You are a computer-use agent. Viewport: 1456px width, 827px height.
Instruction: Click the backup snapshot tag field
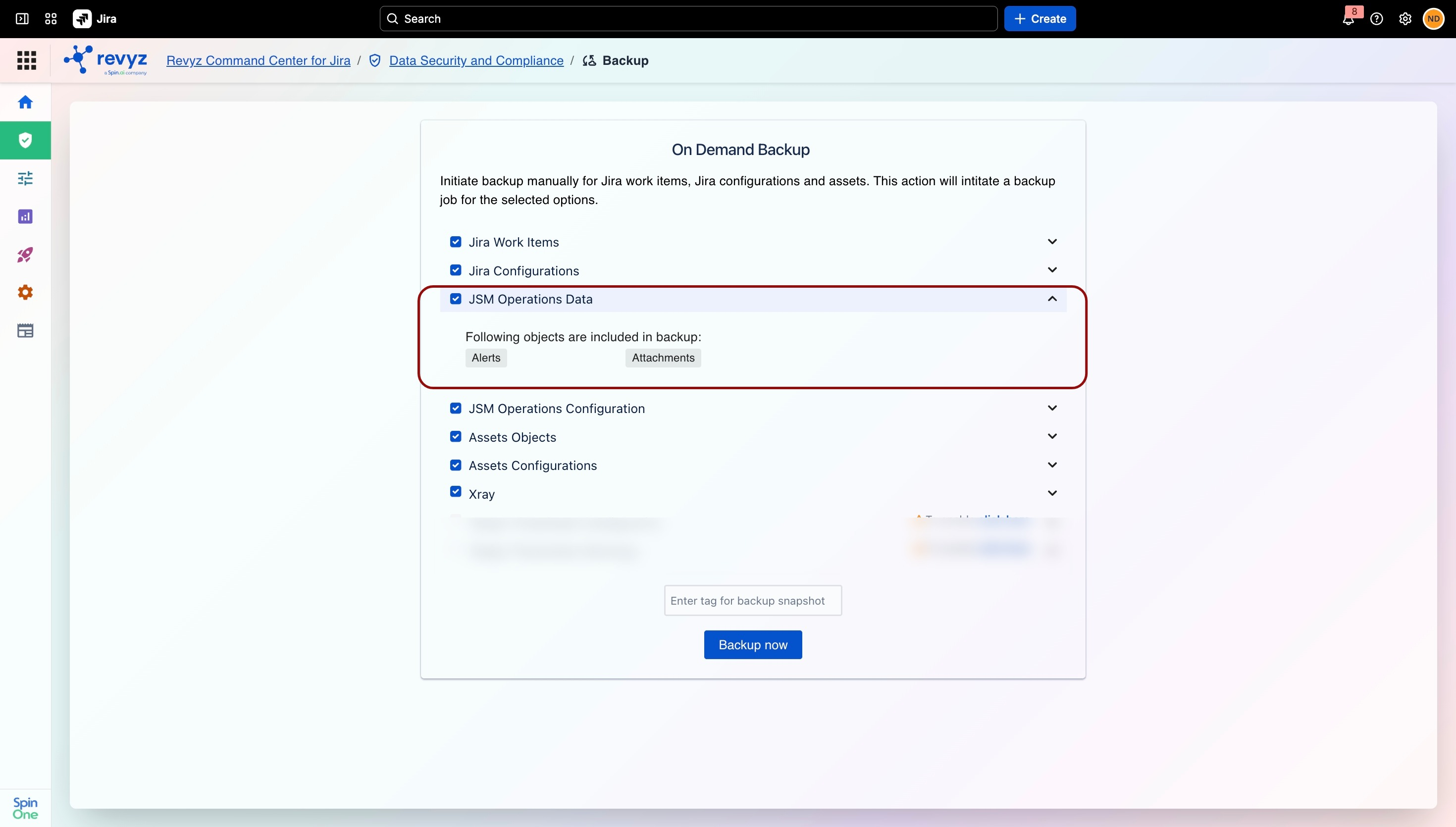(x=753, y=600)
